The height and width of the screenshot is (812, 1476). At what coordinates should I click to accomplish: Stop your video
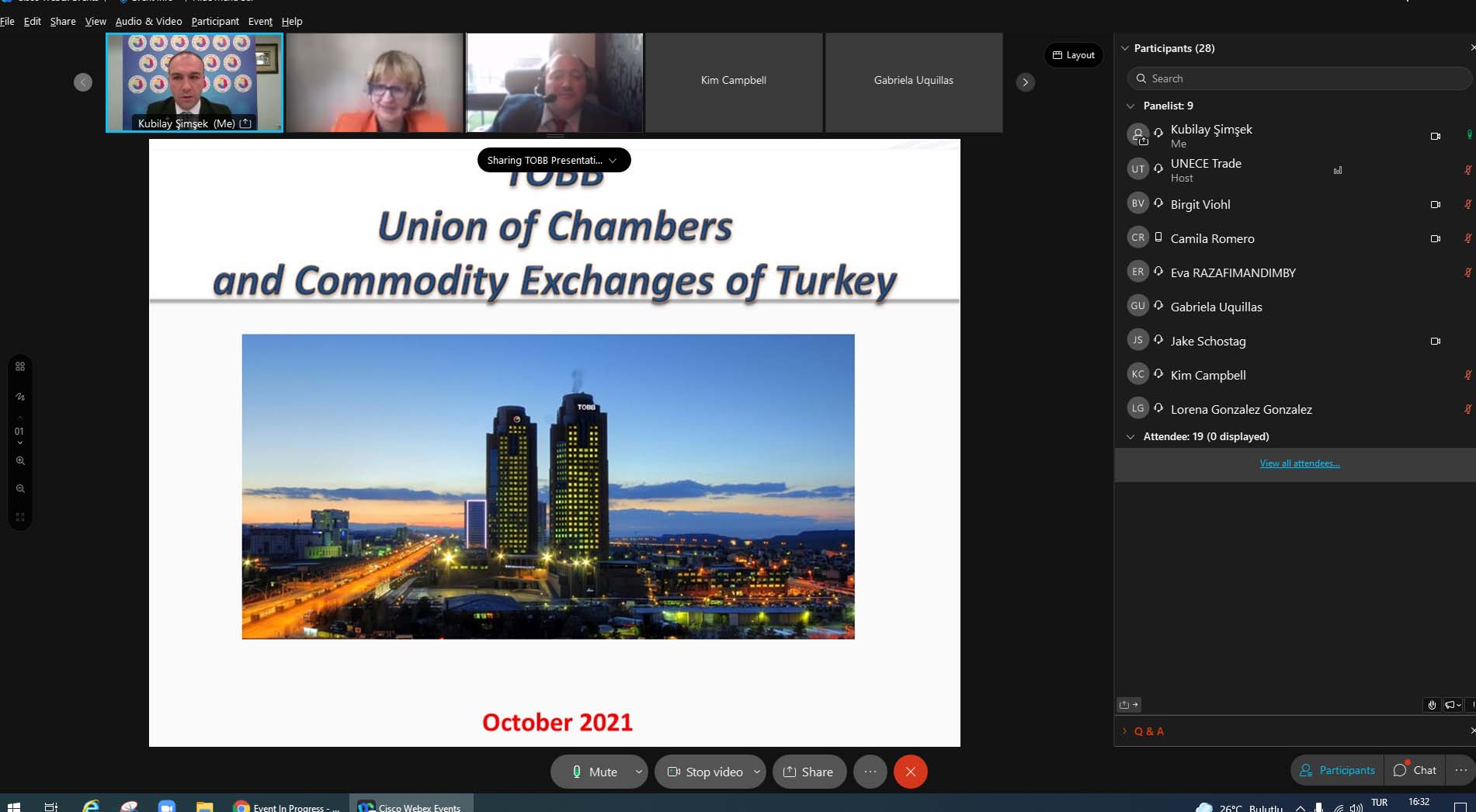(704, 772)
